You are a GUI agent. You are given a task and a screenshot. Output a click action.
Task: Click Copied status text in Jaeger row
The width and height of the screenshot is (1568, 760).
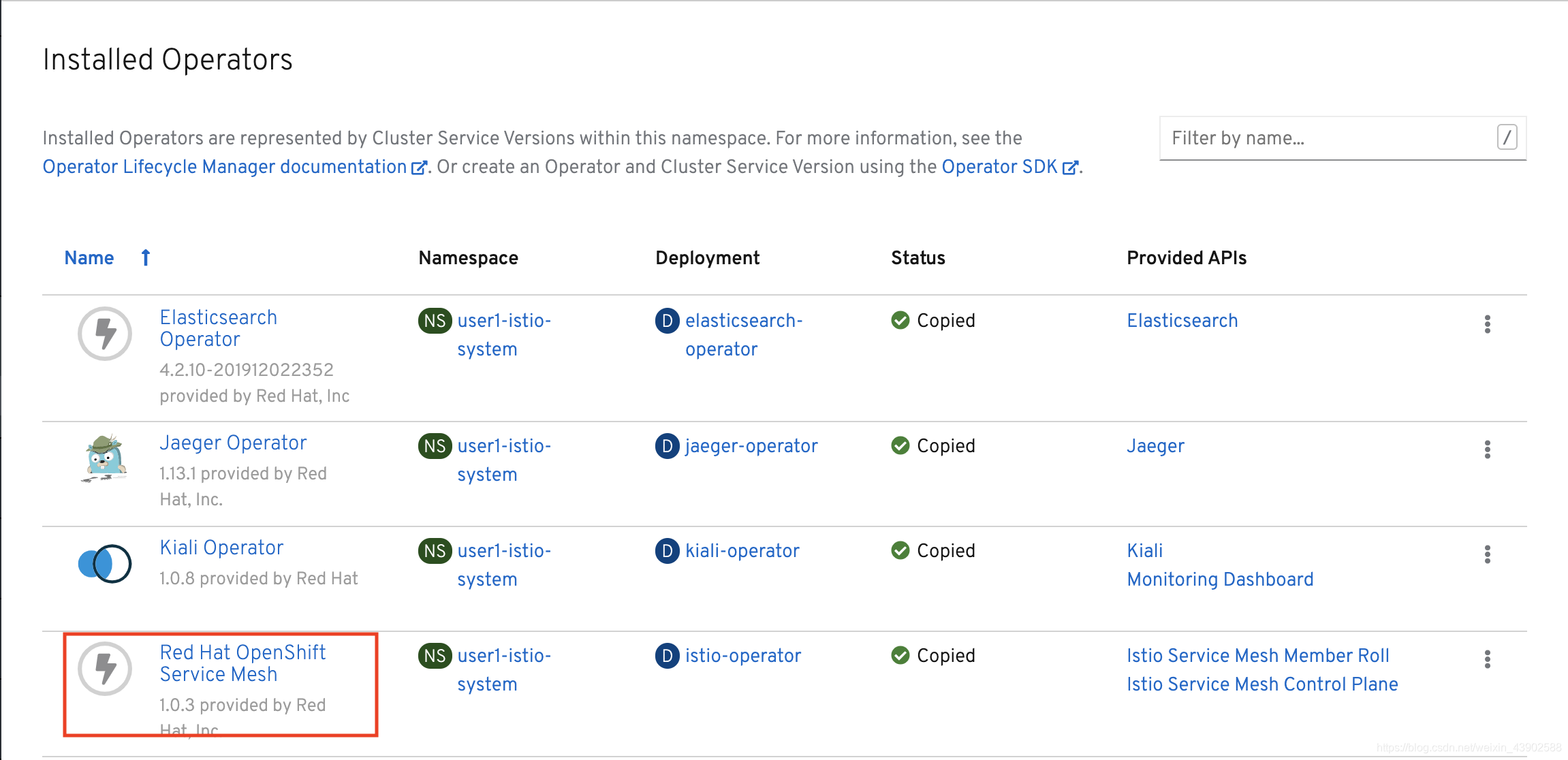(x=946, y=446)
